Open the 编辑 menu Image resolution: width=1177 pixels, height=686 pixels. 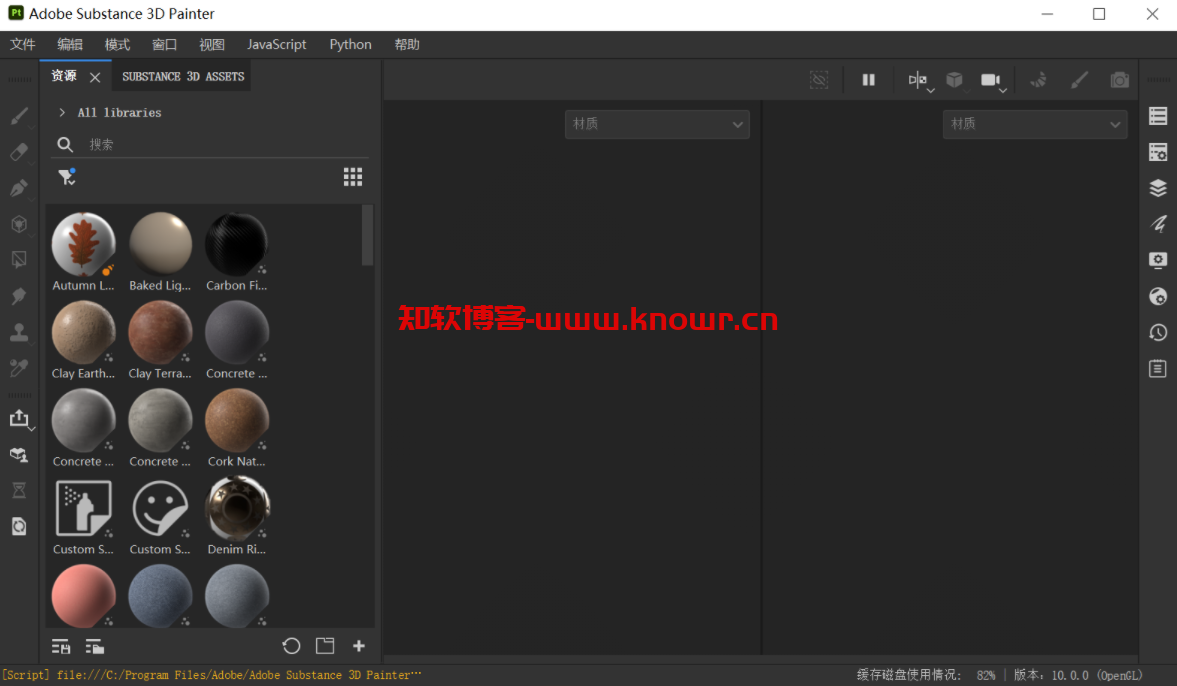coord(70,44)
